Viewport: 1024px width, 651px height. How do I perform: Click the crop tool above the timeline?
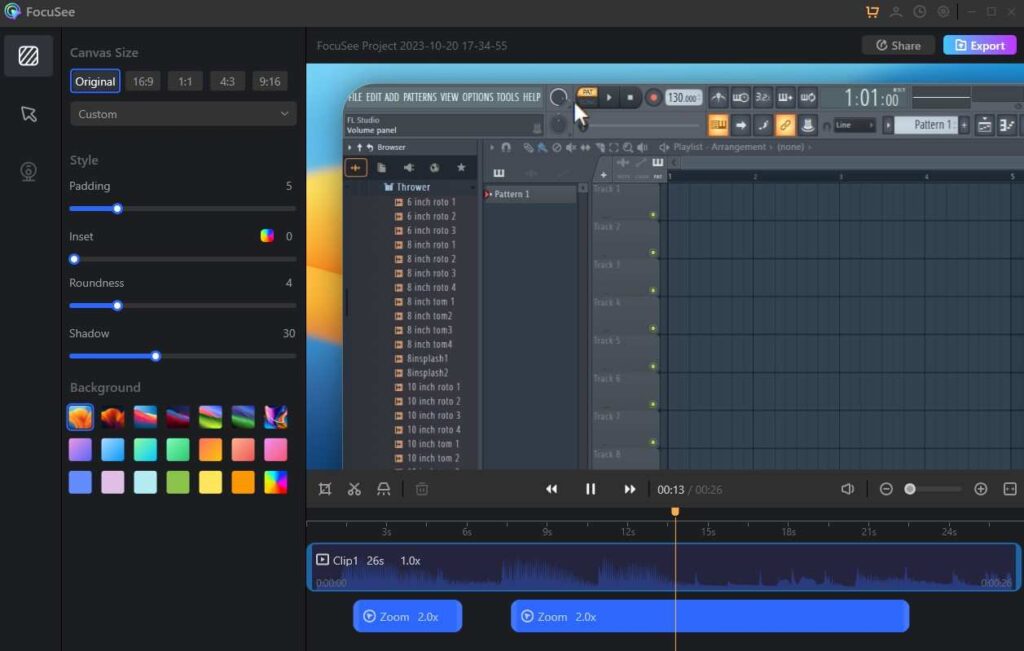(325, 489)
